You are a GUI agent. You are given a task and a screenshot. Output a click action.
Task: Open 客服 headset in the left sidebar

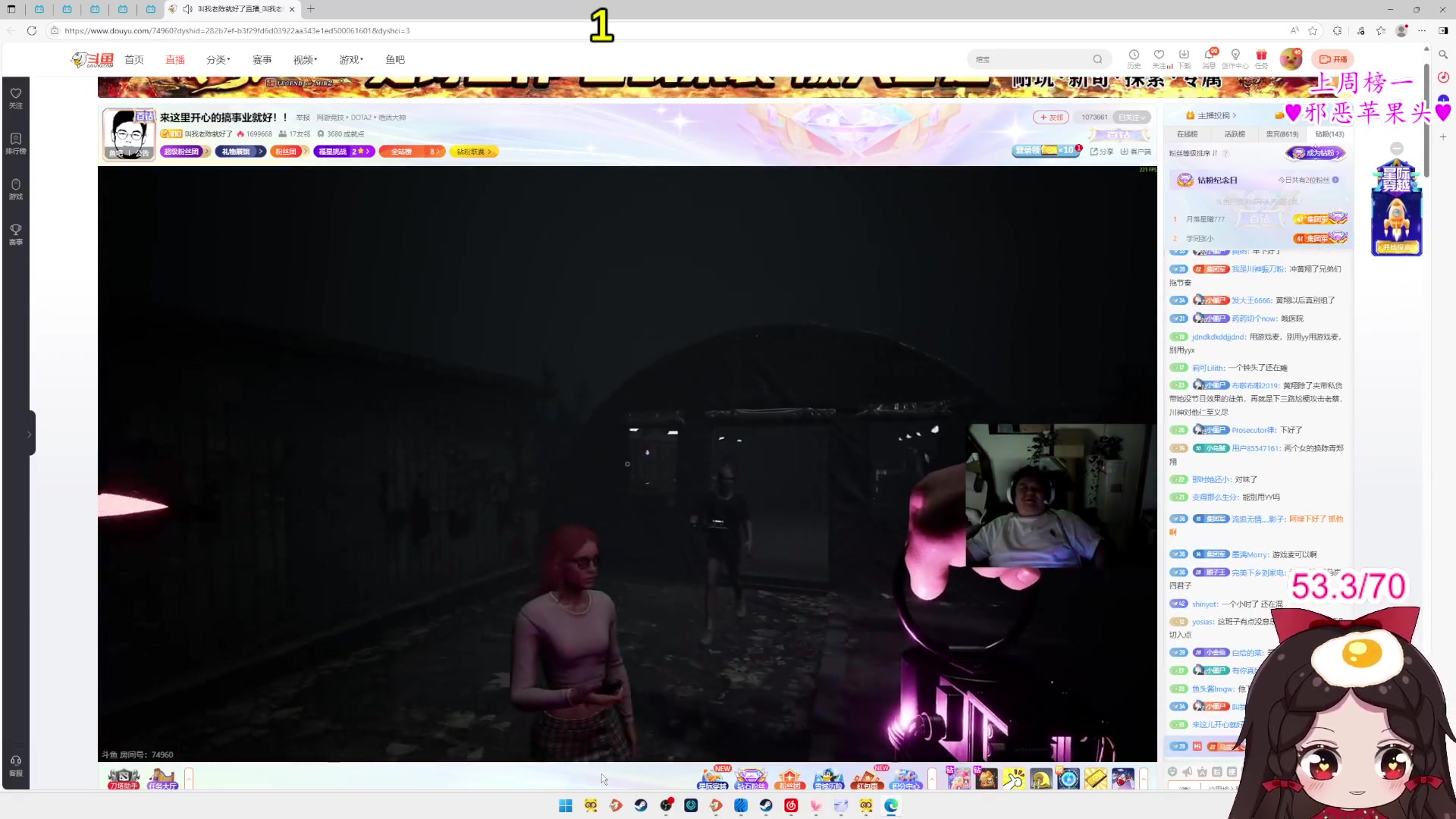(x=16, y=765)
